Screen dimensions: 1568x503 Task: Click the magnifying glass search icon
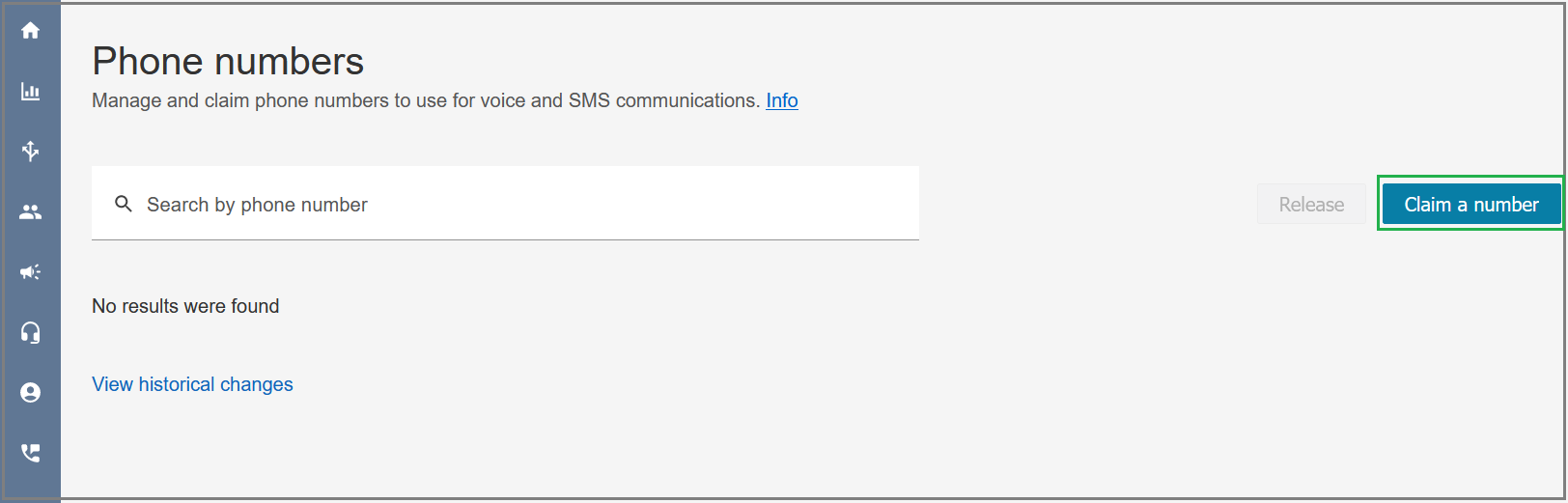pyautogui.click(x=124, y=204)
